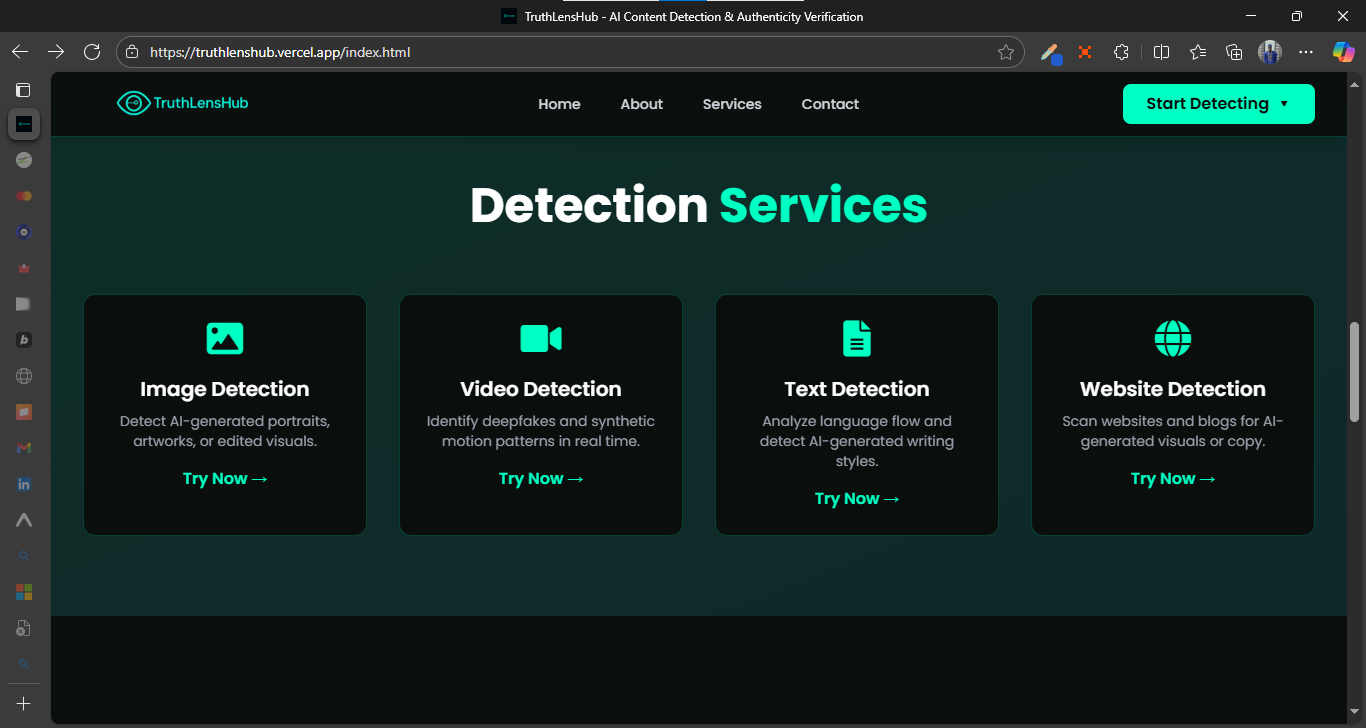Open the color picker eyedropper extension

[x=1049, y=52]
